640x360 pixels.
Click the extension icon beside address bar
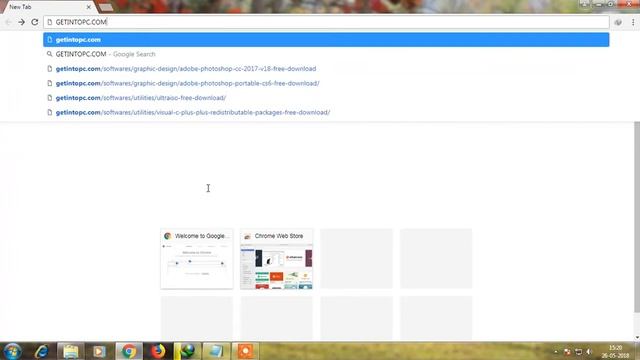click(618, 22)
